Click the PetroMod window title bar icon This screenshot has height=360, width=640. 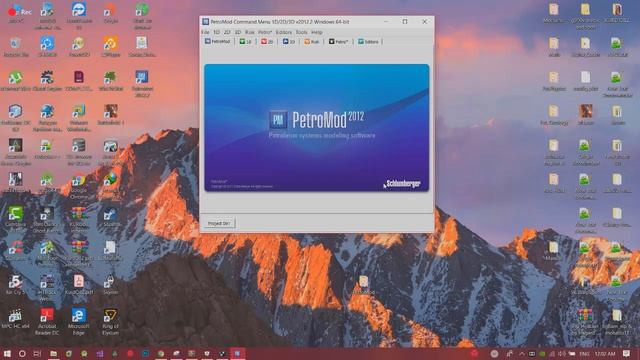206,22
